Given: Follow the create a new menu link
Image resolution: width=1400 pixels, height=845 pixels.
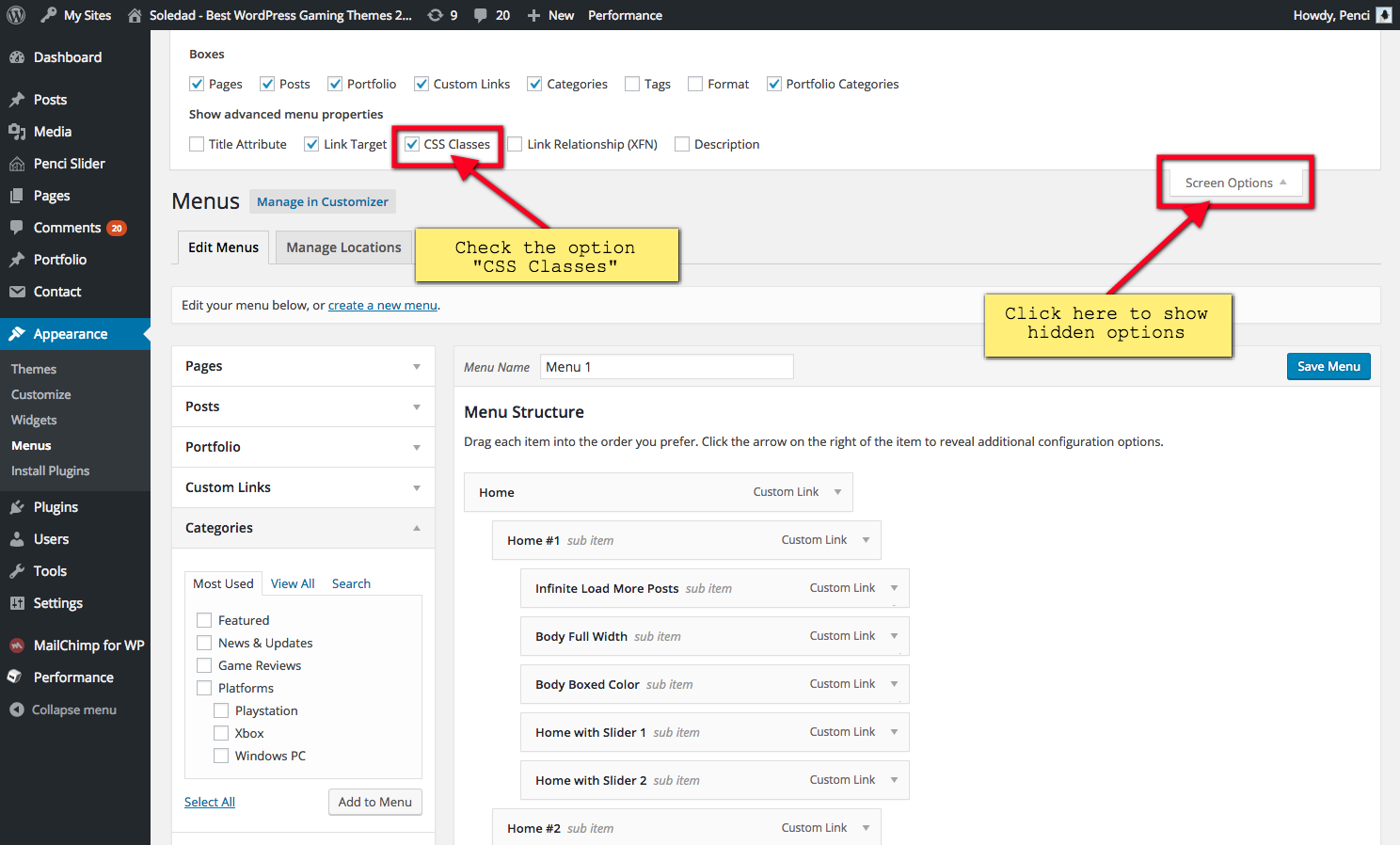Looking at the screenshot, I should tap(383, 305).
